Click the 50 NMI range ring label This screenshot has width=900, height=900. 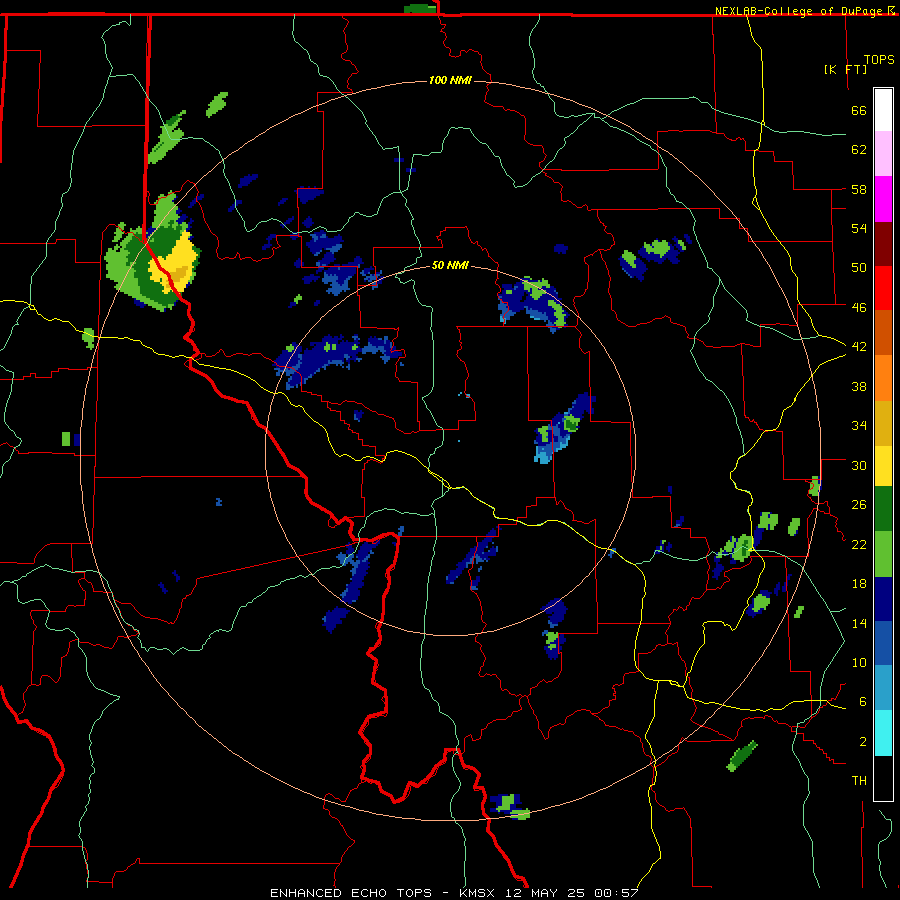tap(450, 265)
